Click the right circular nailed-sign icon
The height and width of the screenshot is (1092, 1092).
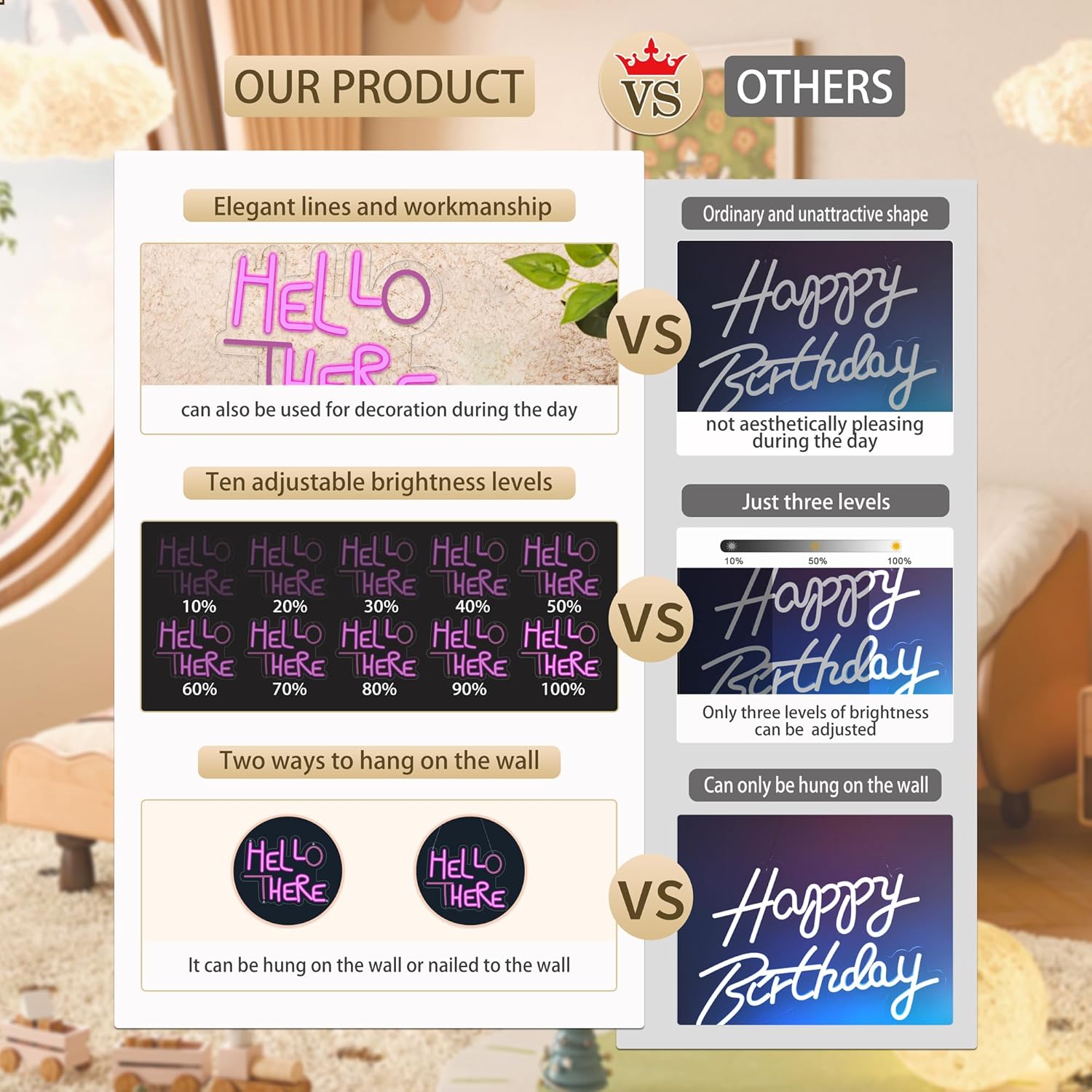pyautogui.click(x=470, y=871)
